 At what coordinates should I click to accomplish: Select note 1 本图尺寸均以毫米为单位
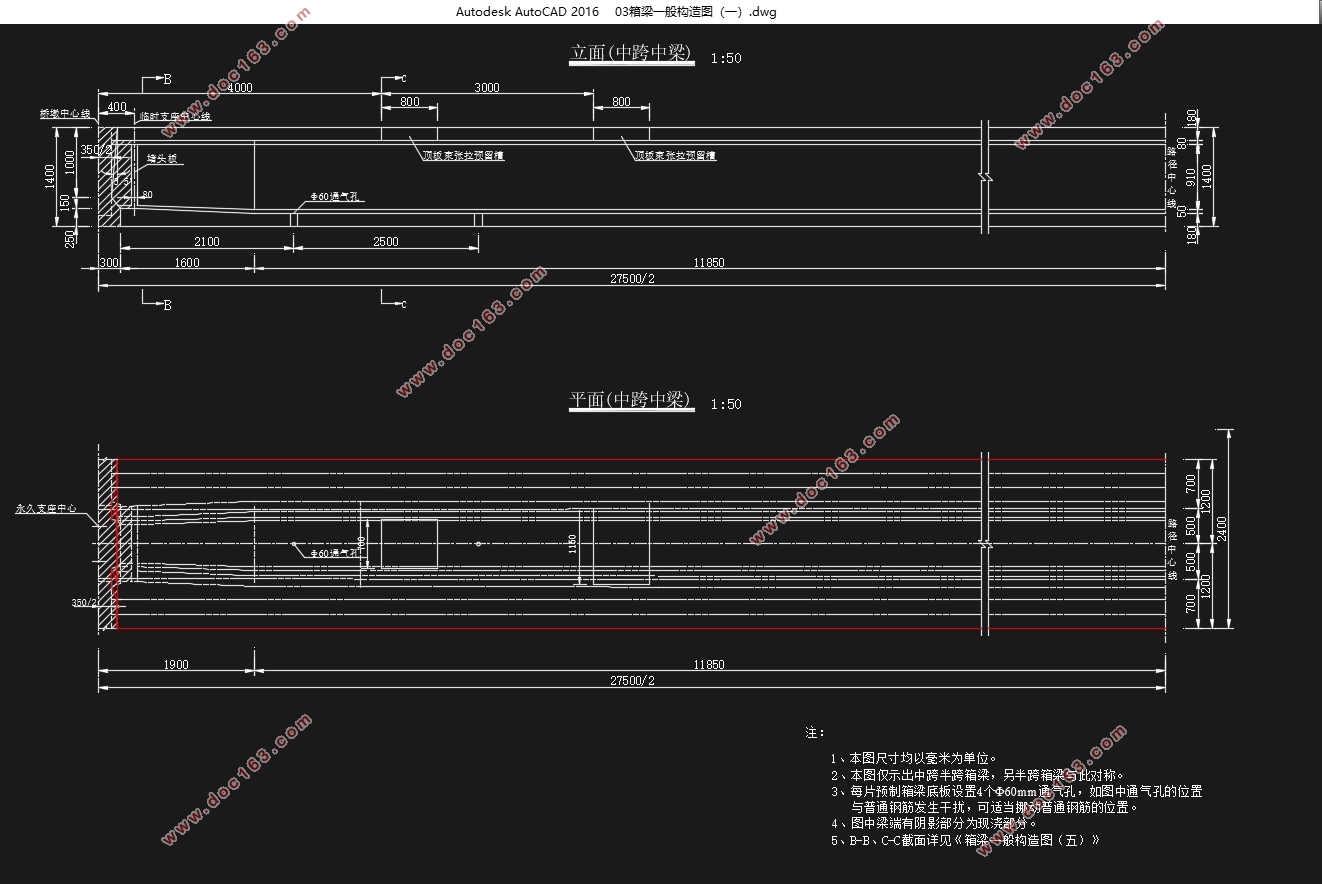915,759
